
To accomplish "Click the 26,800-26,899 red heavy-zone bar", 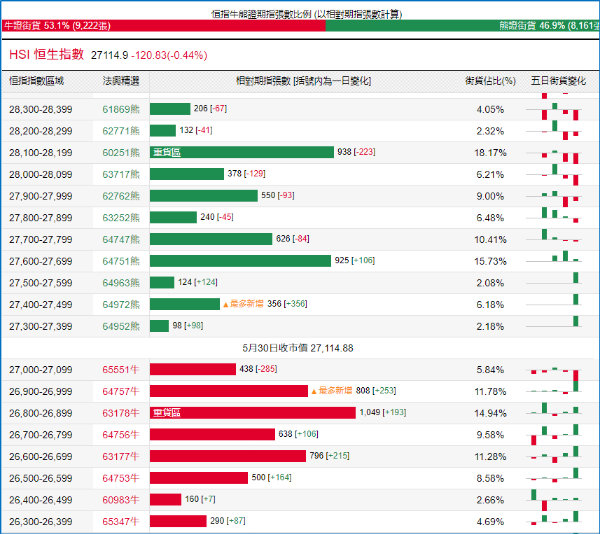I will coord(253,413).
